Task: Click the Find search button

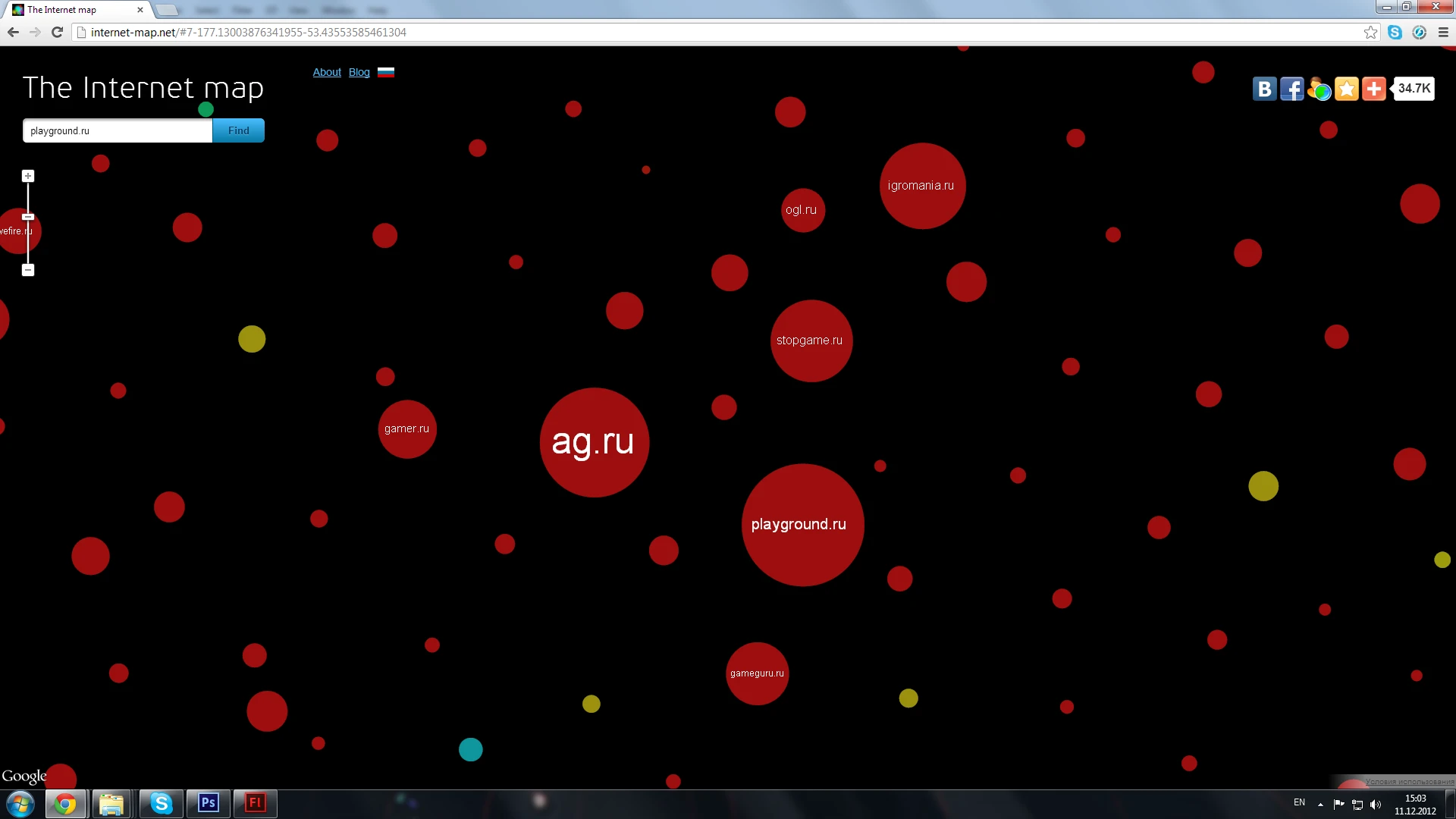Action: [238, 130]
